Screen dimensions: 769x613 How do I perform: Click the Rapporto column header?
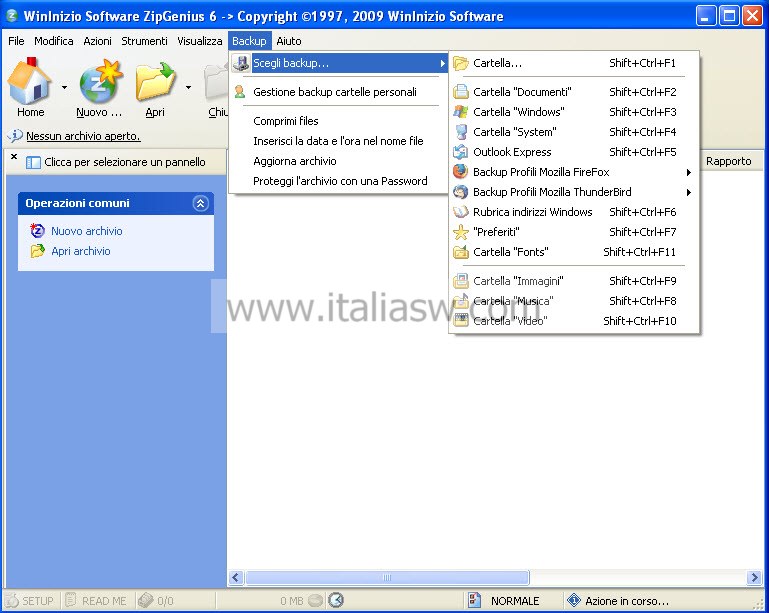(731, 161)
